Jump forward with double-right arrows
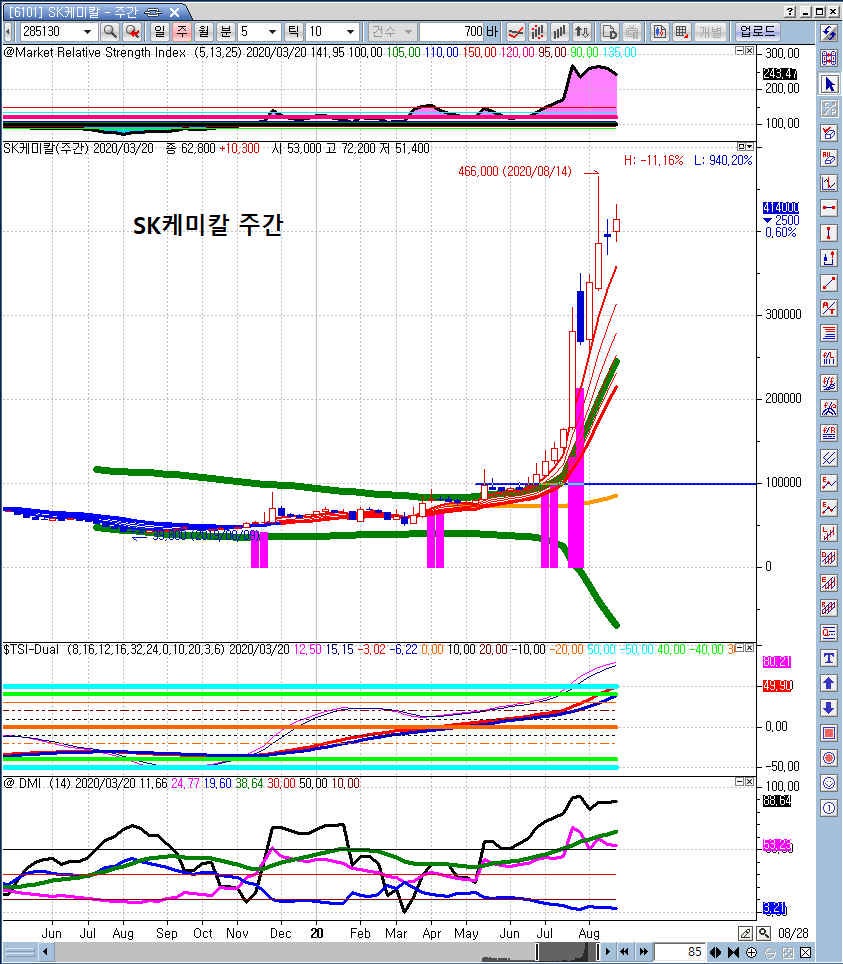This screenshot has height=964, width=843. click(643, 952)
